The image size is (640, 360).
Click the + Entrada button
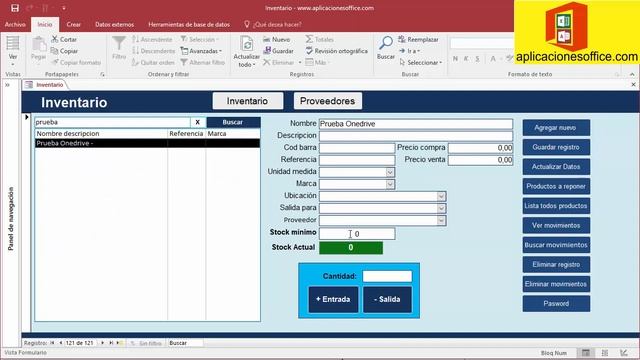point(333,299)
